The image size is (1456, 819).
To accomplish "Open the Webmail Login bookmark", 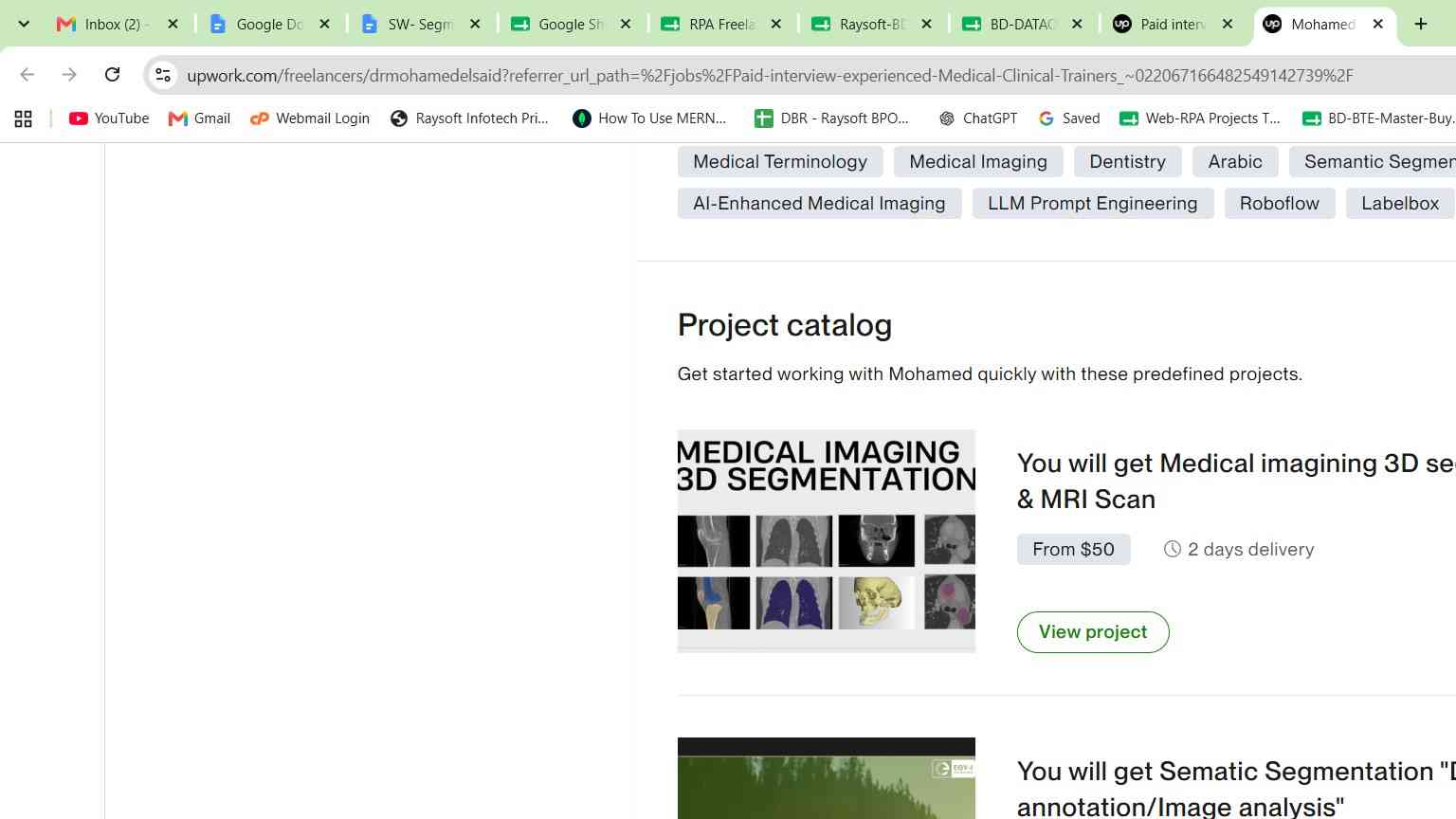I will pyautogui.click(x=310, y=118).
